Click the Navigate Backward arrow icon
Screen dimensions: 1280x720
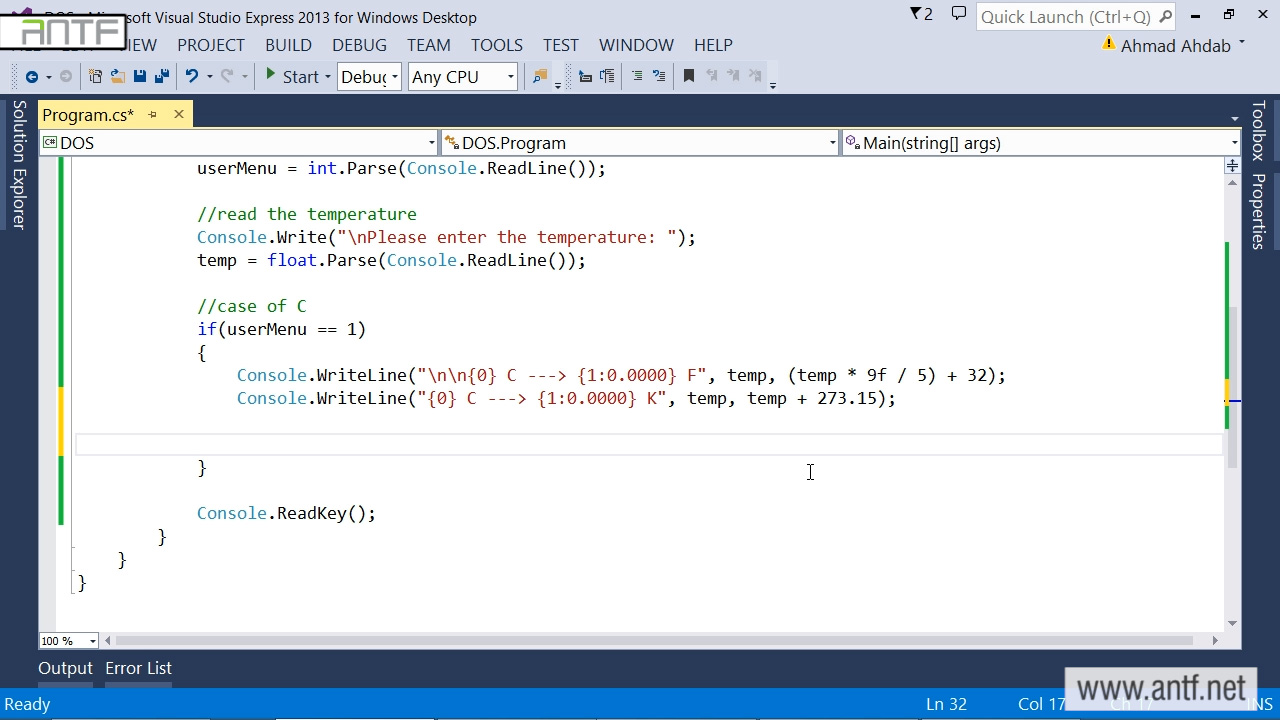(32, 77)
